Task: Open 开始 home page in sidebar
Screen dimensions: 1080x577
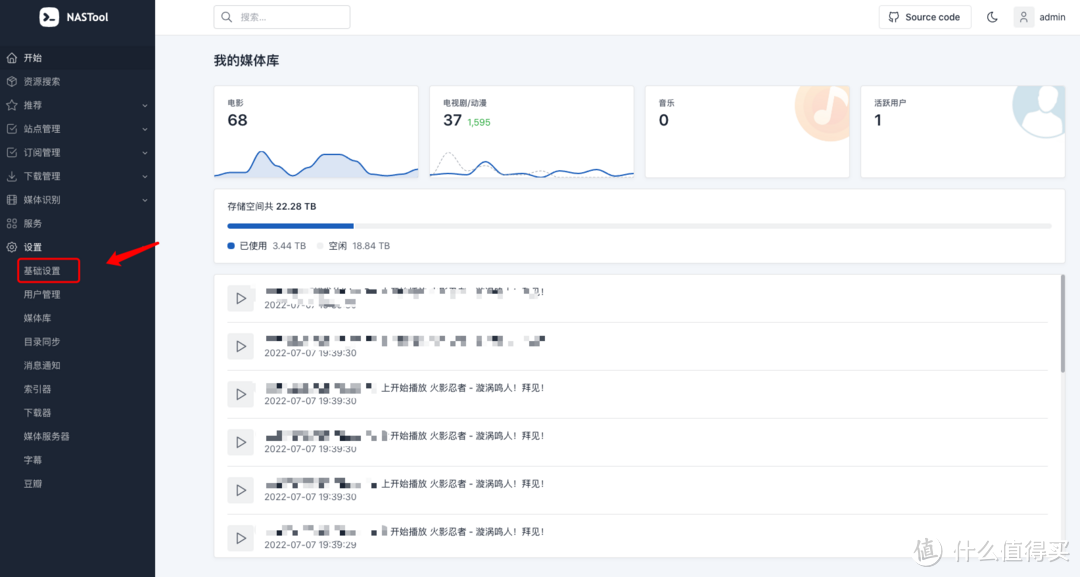Action: pyautogui.click(x=33, y=58)
